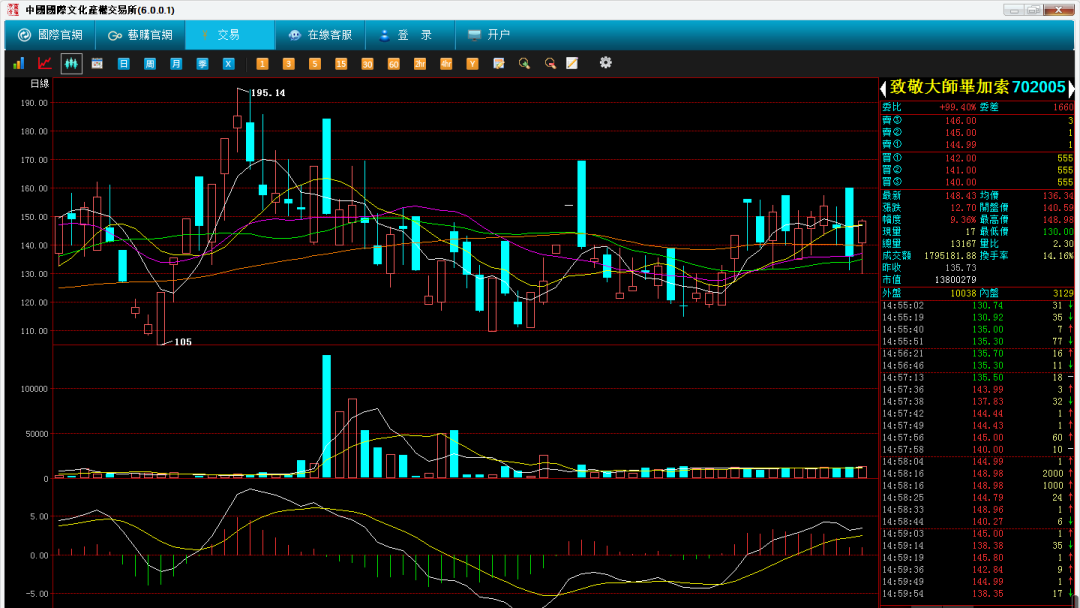Go to next product with right arrow

(1071, 88)
